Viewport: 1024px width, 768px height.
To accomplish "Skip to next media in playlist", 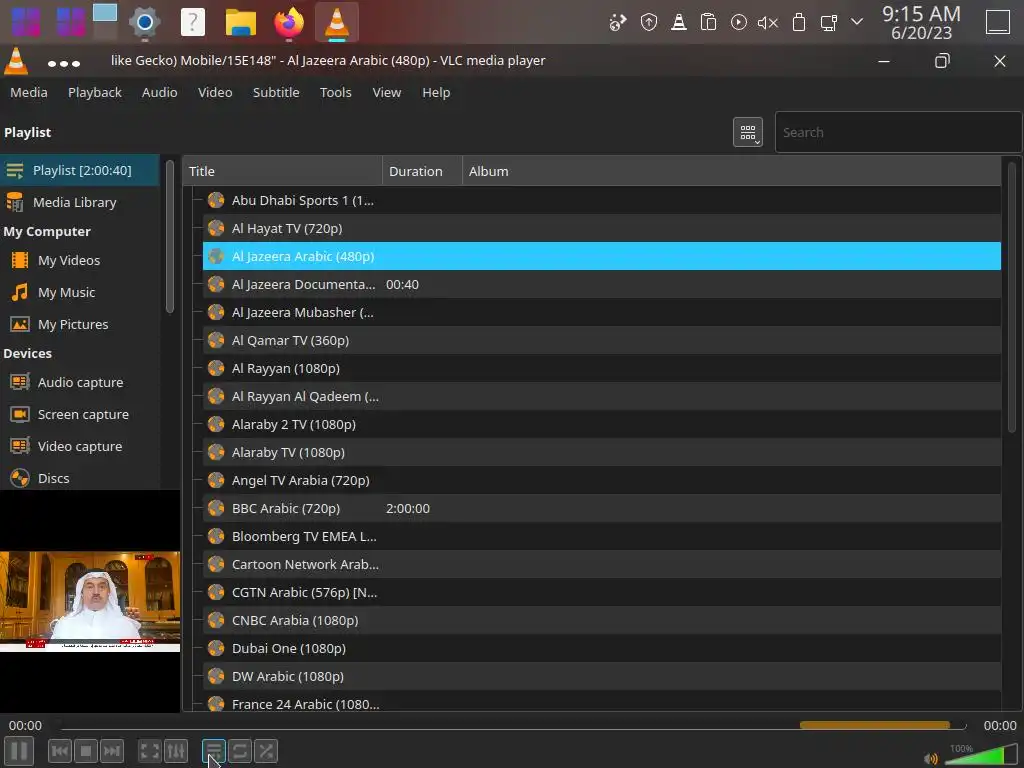I will 112,751.
